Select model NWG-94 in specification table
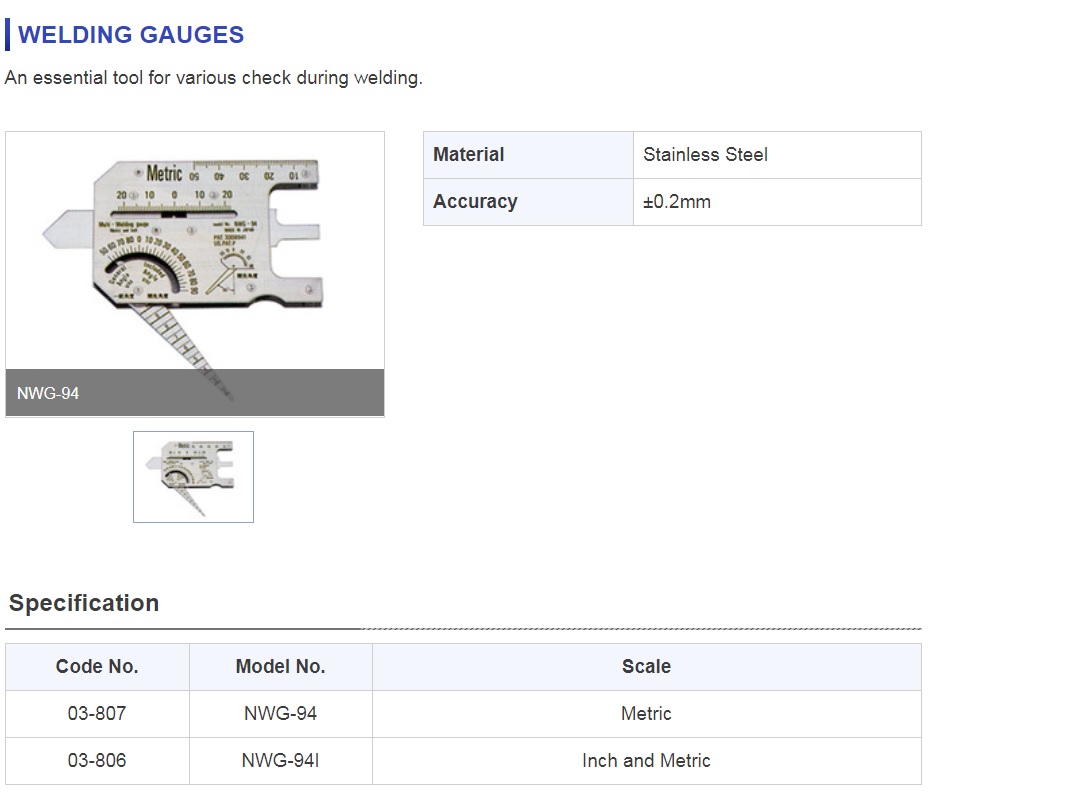Image resolution: width=1079 pixels, height=799 pixels. (x=280, y=714)
